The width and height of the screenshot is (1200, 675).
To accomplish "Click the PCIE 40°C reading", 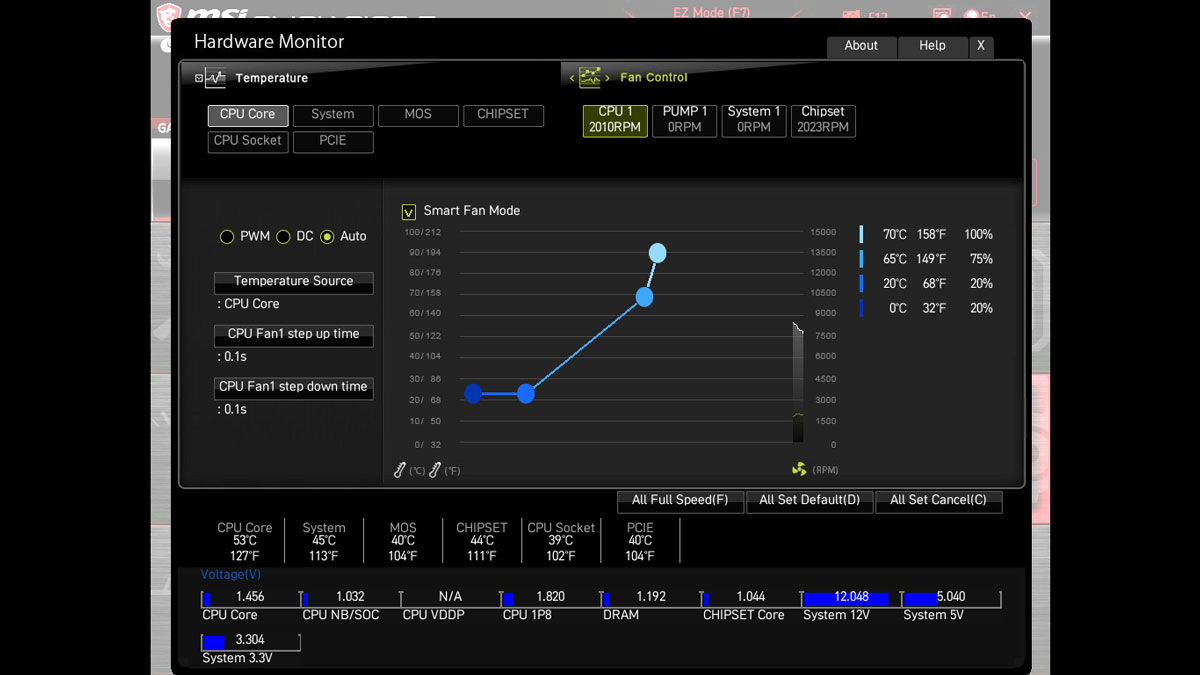I will [x=640, y=542].
